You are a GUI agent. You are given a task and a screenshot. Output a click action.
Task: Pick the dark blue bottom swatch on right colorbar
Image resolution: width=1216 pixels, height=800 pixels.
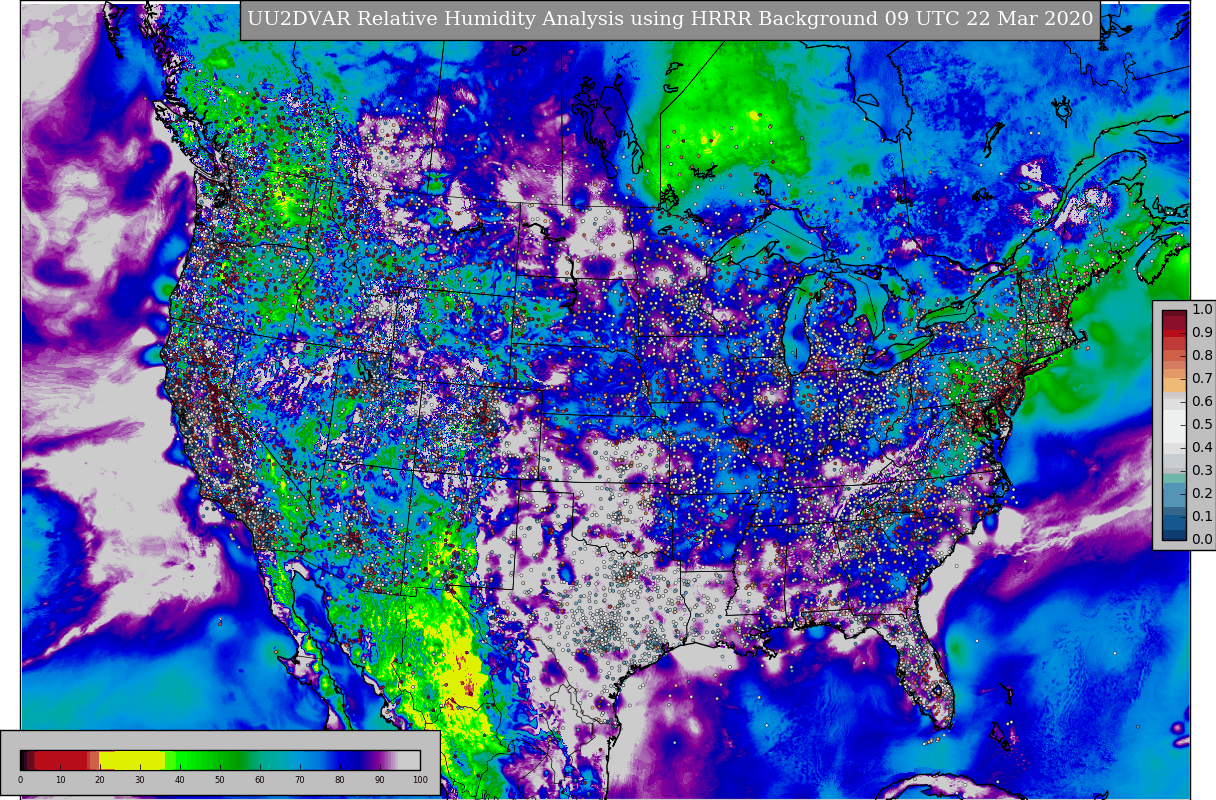1174,534
